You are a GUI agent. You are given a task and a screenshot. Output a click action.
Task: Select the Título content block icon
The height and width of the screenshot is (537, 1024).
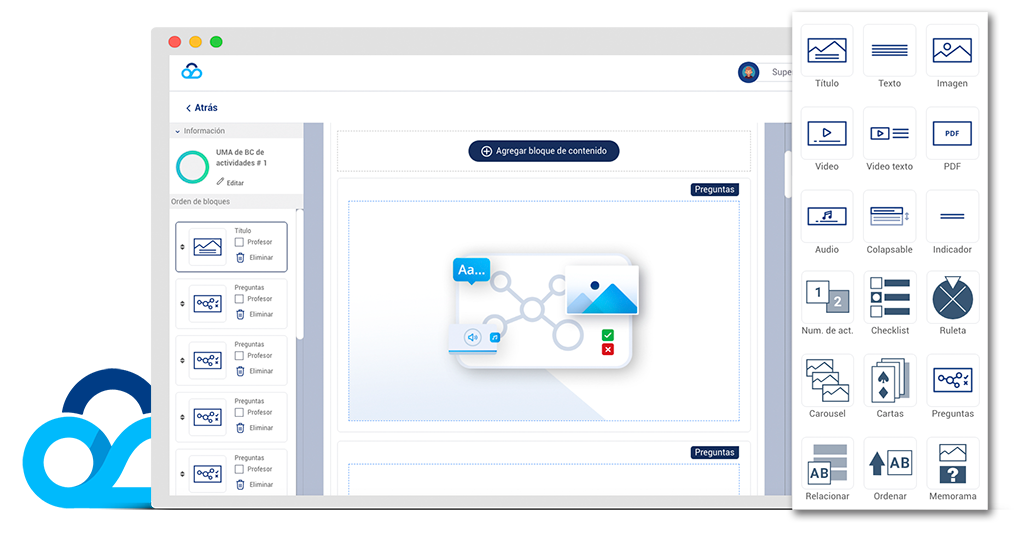point(826,51)
